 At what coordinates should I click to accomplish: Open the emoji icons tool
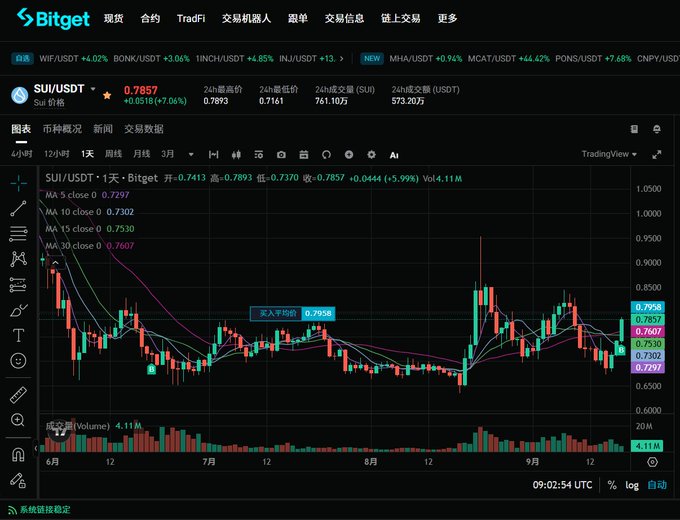18,360
